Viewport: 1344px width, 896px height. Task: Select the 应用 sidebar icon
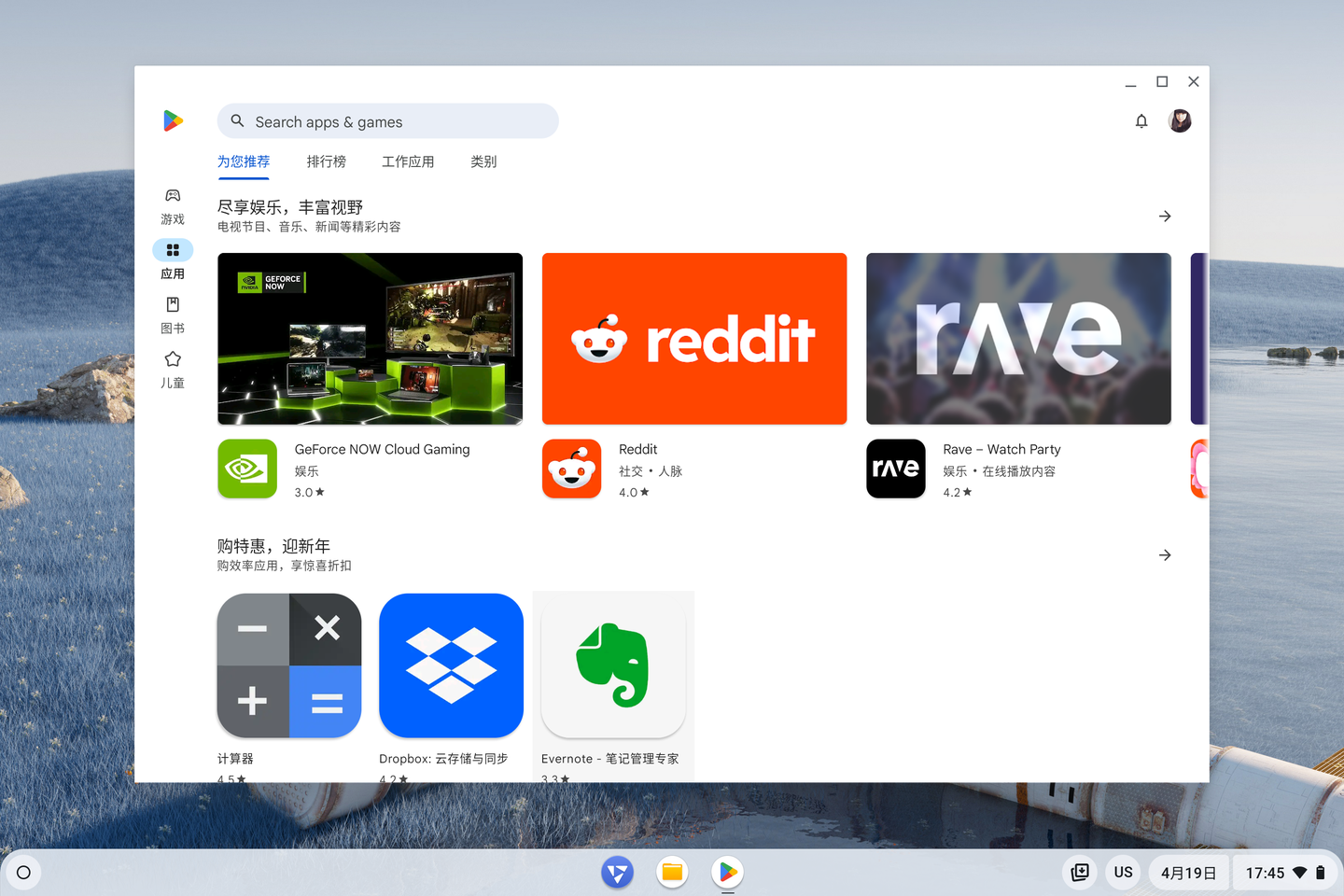coord(173,249)
